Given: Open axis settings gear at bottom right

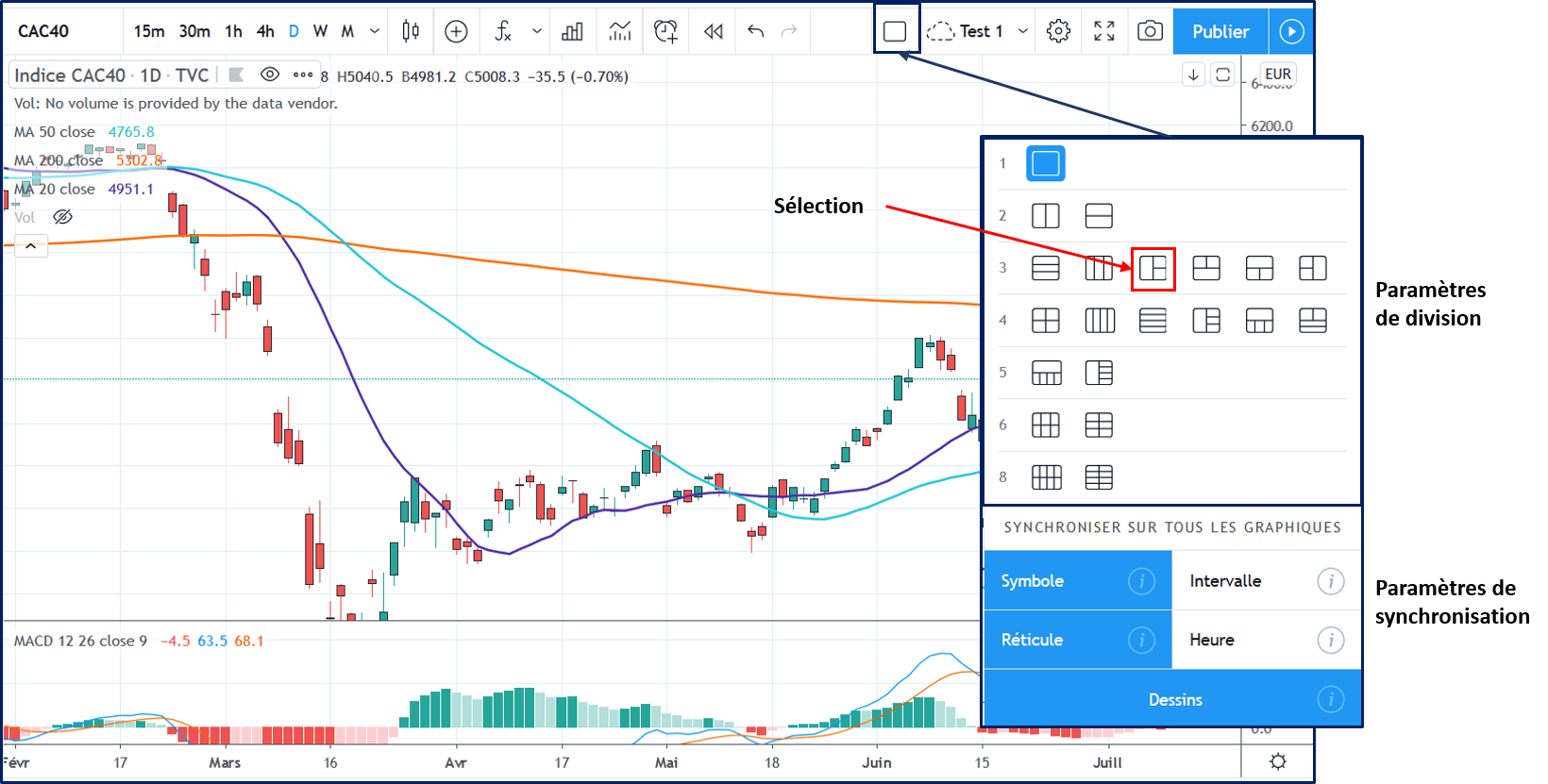Looking at the screenshot, I should (1278, 761).
